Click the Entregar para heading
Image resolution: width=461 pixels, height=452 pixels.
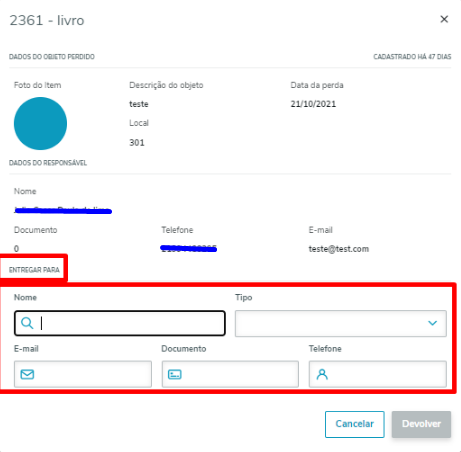(34, 270)
